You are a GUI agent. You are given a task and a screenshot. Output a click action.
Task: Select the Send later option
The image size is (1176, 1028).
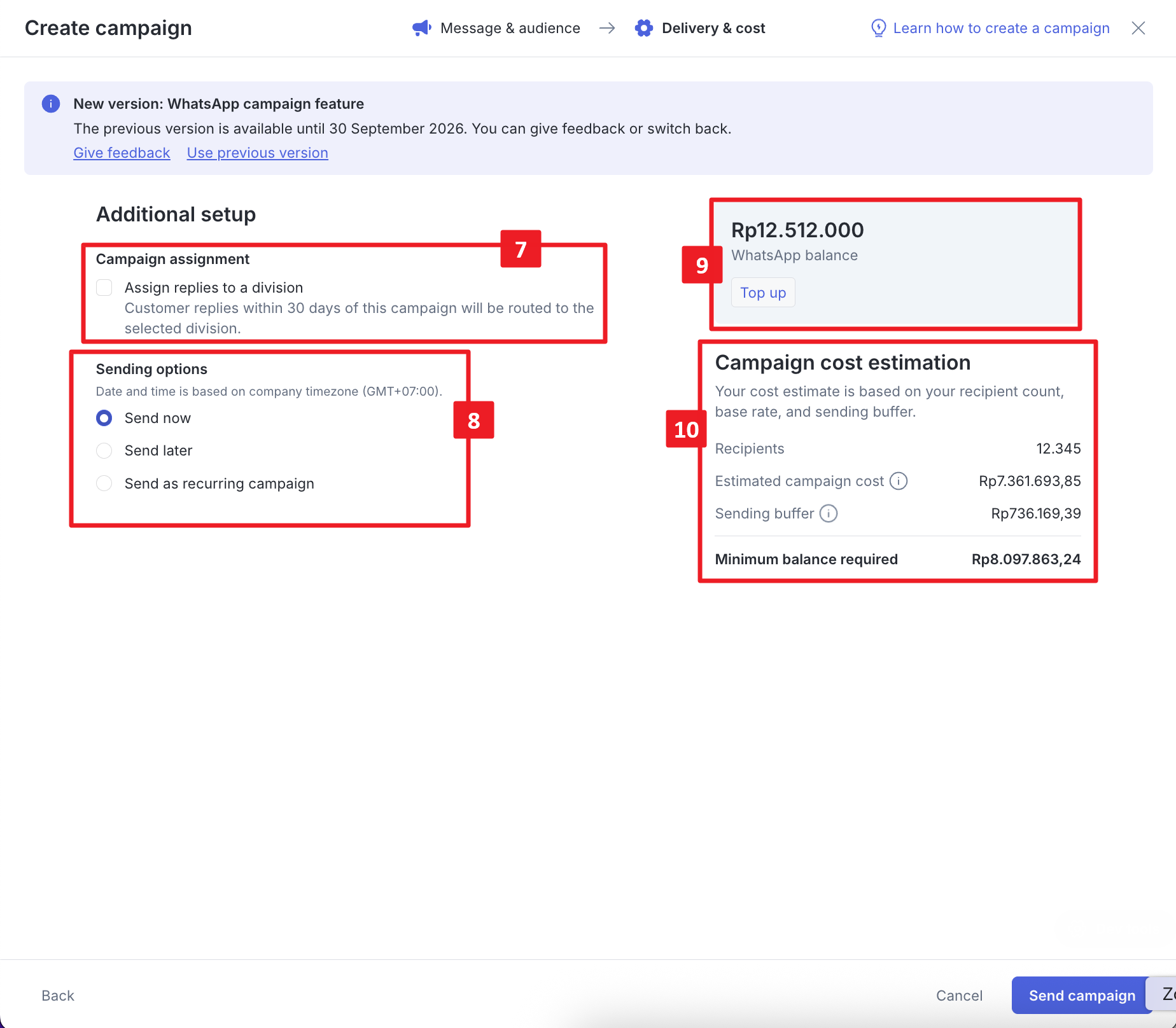click(104, 450)
